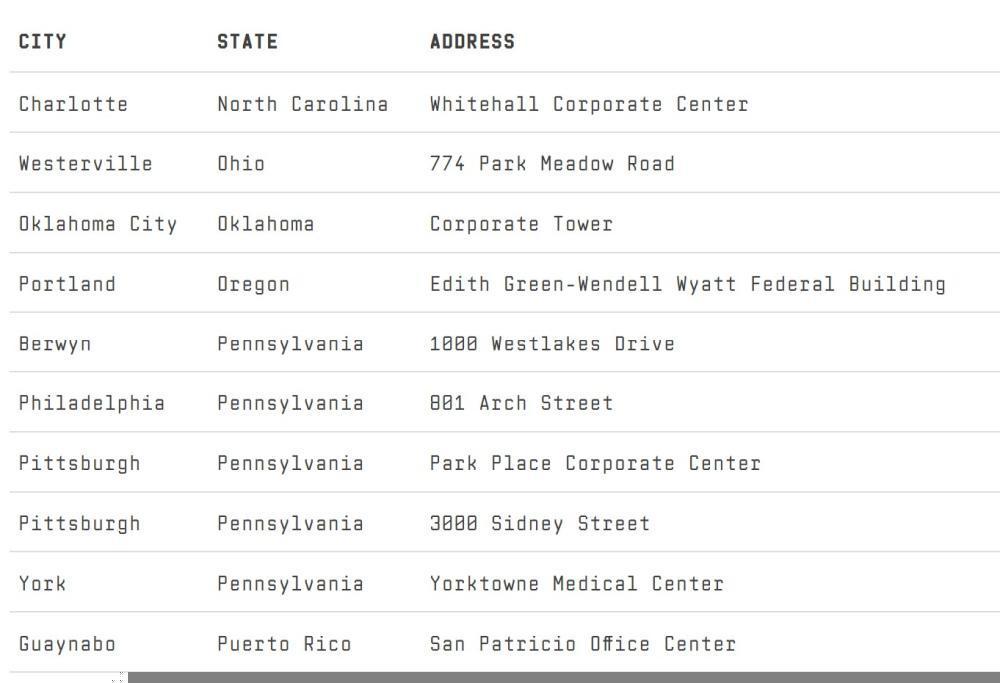
Task: Click the Charlotte city cell
Action: pyautogui.click(x=73, y=104)
